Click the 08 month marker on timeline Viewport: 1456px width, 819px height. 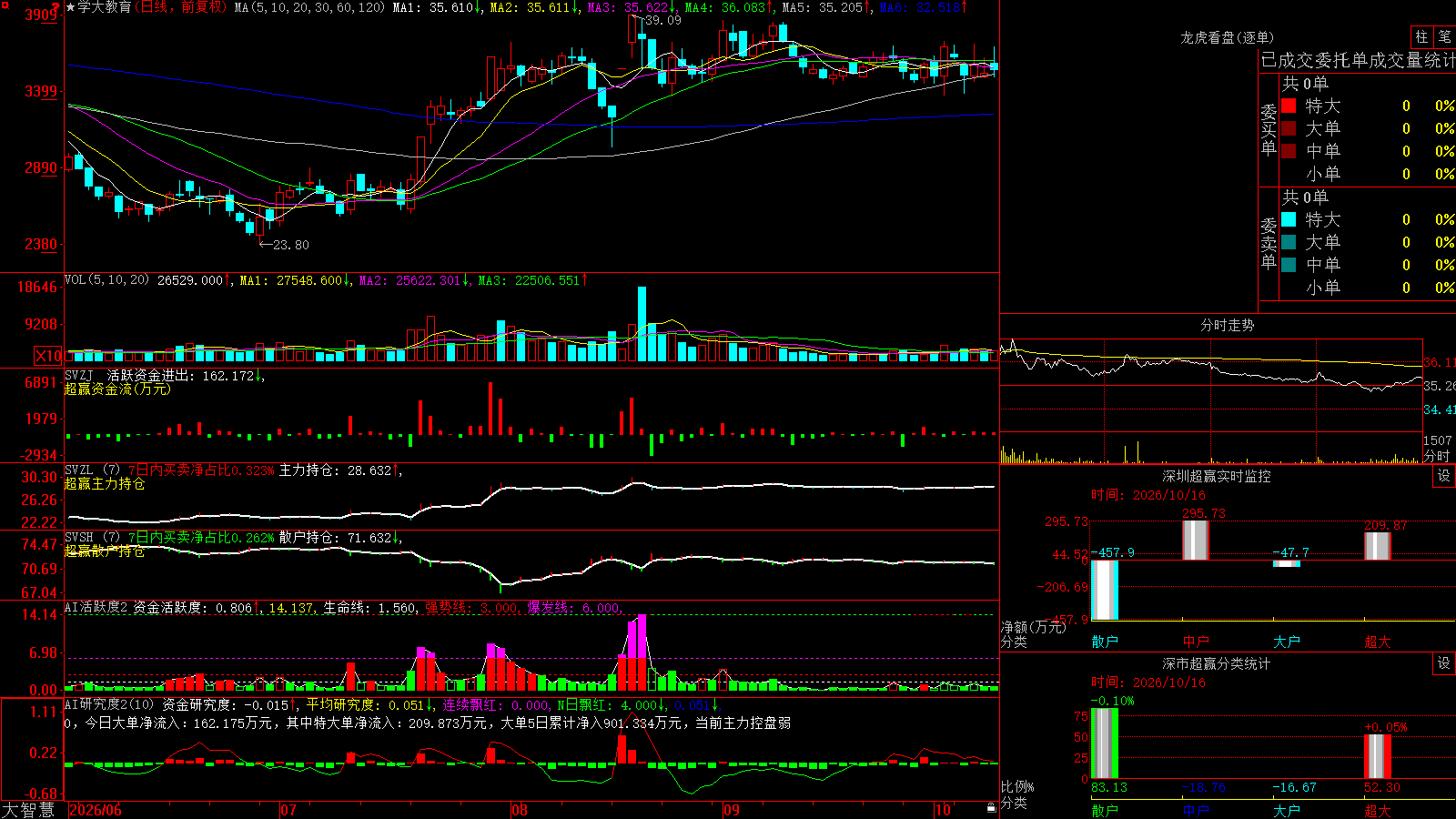pos(520,810)
